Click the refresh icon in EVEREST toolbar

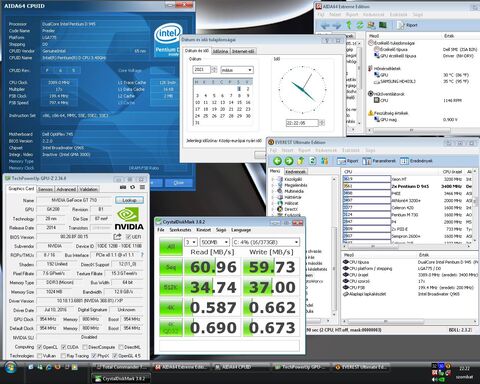click(x=312, y=161)
